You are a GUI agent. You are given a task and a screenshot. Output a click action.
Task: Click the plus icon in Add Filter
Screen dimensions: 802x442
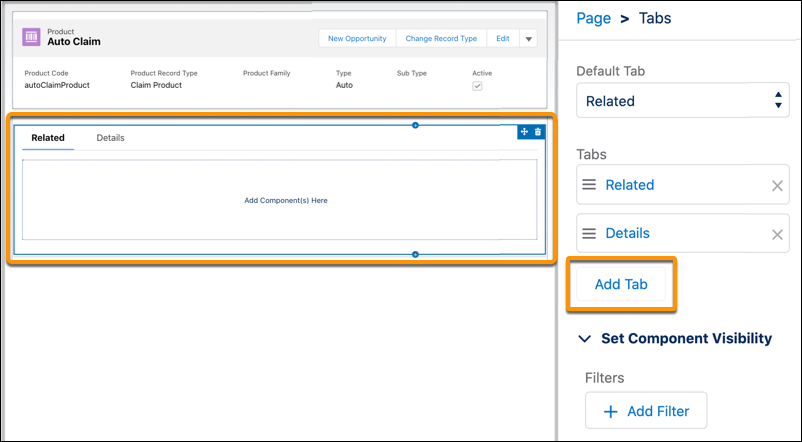pos(611,411)
